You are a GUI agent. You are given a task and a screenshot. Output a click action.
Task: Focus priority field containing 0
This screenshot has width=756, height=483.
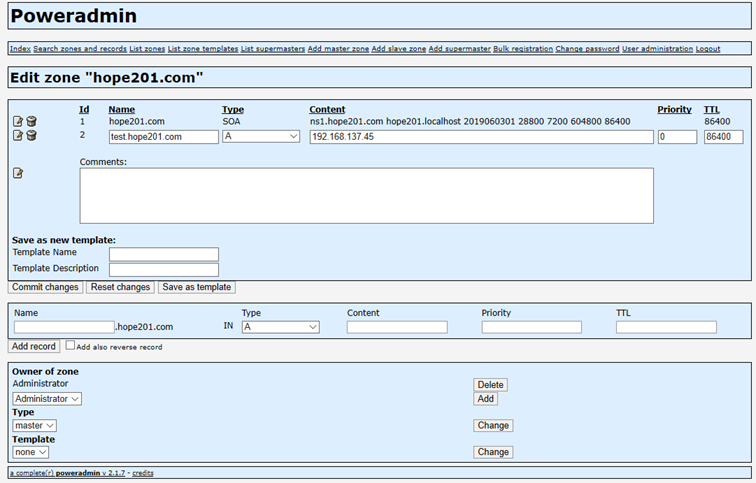pos(677,137)
